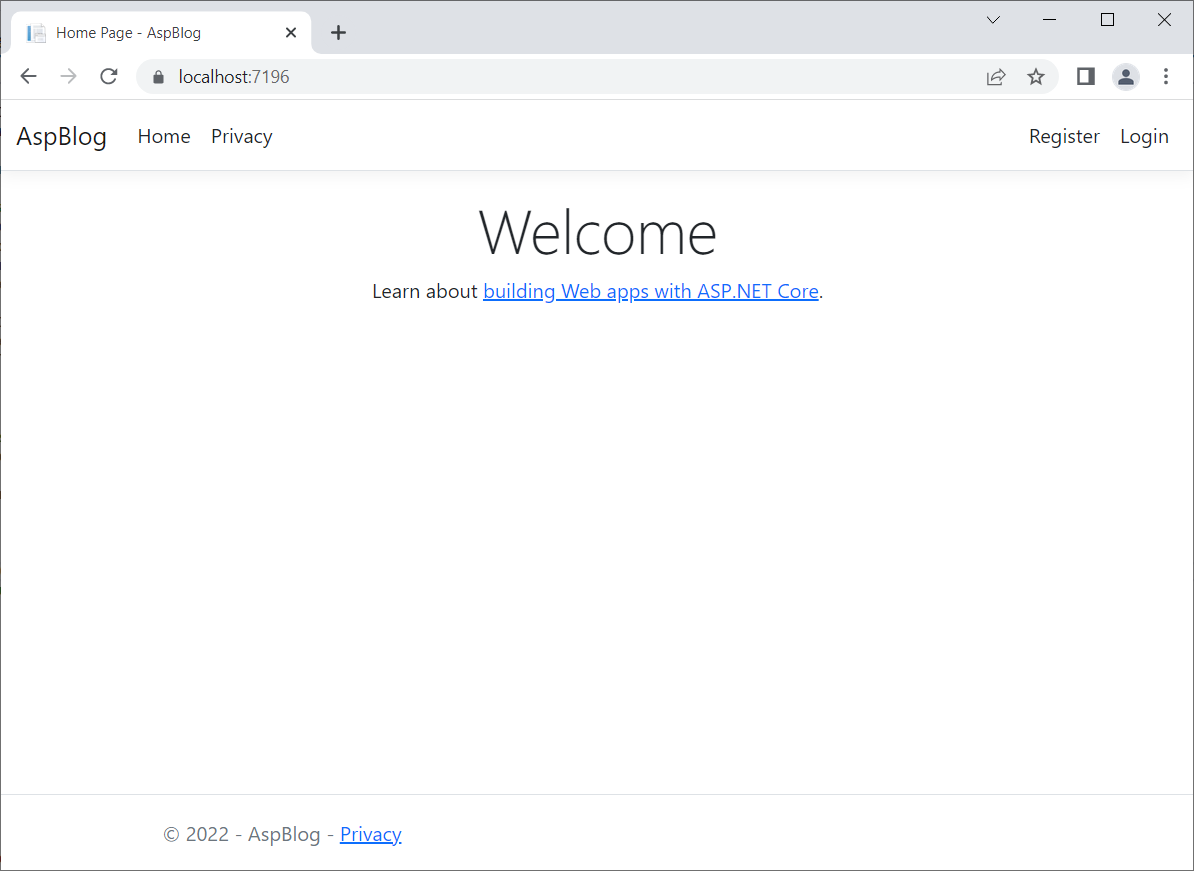Click the Privacy link in the footer
The height and width of the screenshot is (871, 1194).
[x=371, y=834]
